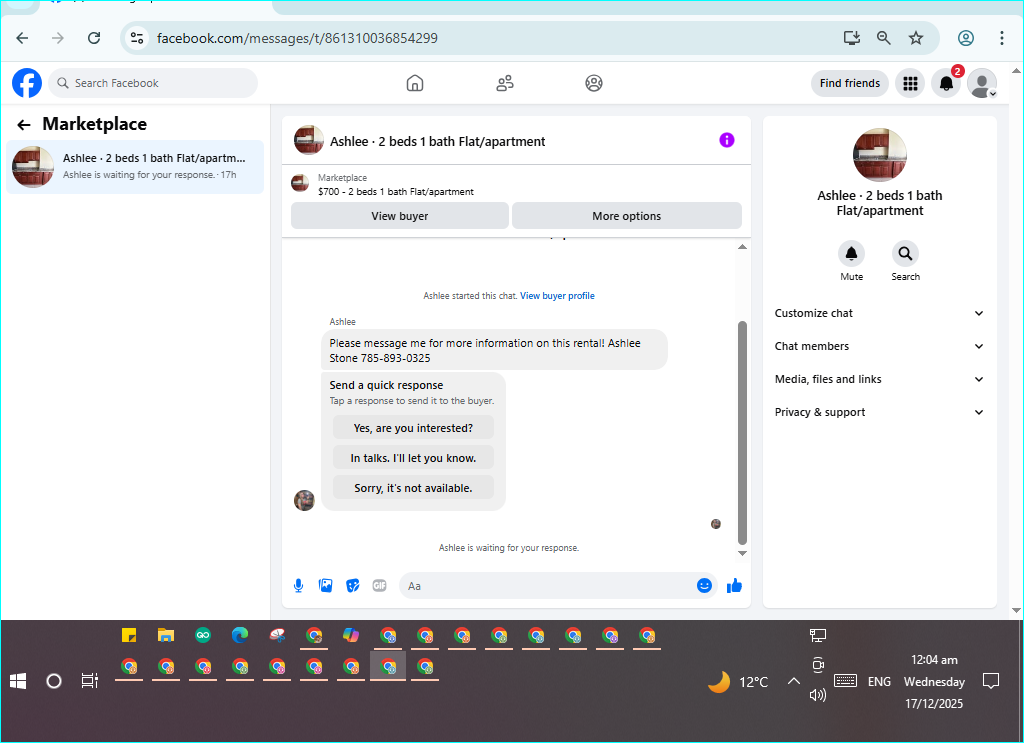Click the Aa message input box
Viewport: 1024px width, 743px height.
(547, 586)
